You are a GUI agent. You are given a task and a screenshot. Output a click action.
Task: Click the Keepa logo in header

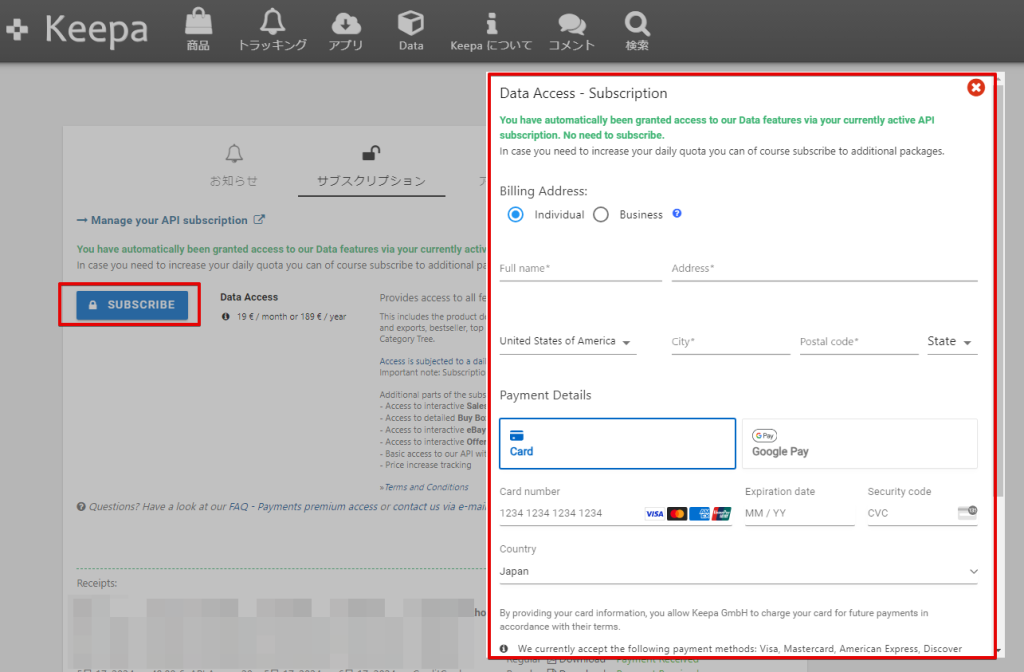[77, 30]
